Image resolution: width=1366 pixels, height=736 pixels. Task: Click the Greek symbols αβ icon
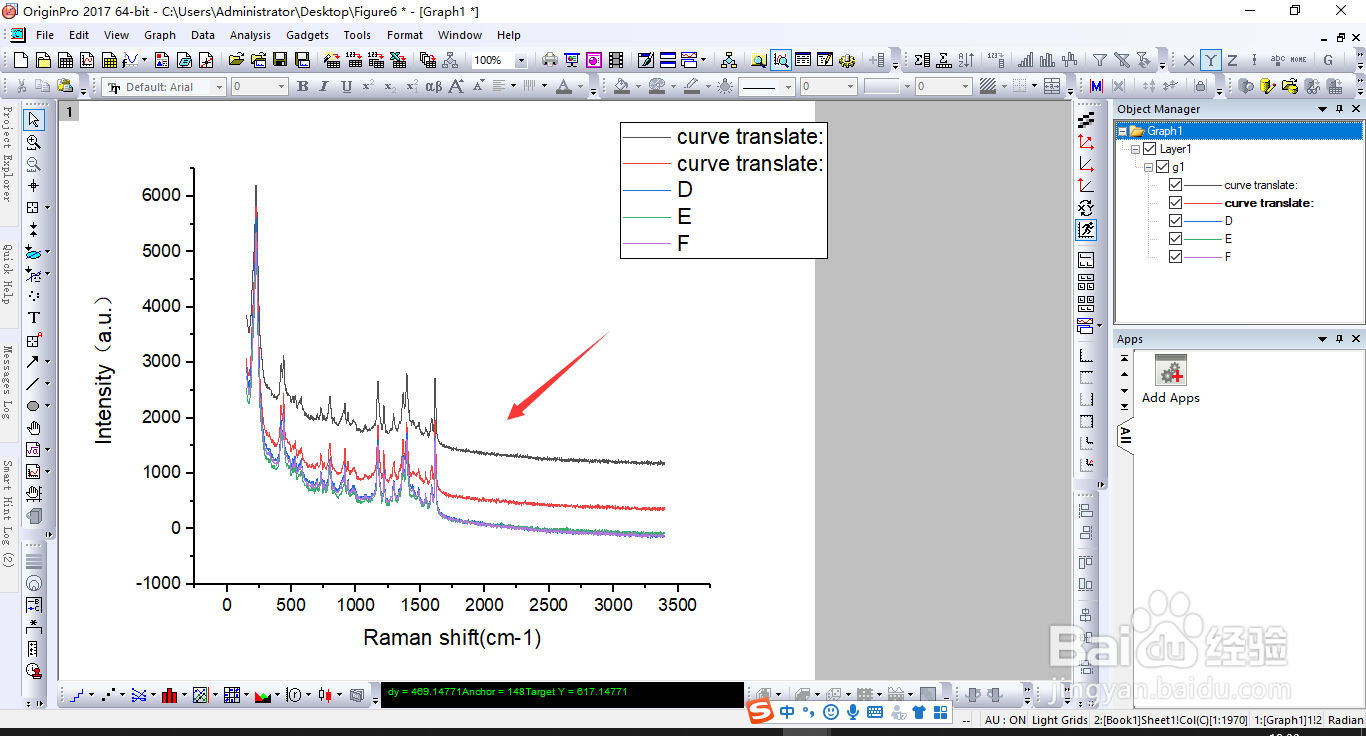pos(433,87)
